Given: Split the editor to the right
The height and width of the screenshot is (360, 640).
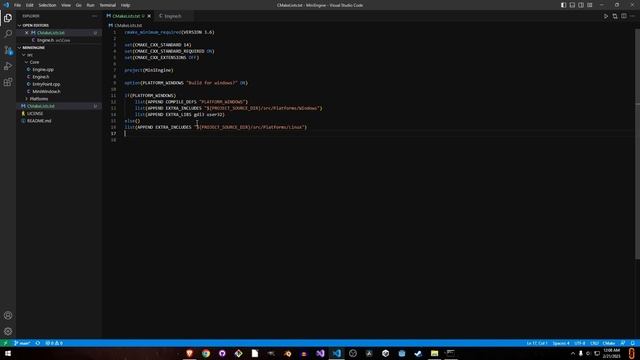Looking at the screenshot, I should point(624,16).
